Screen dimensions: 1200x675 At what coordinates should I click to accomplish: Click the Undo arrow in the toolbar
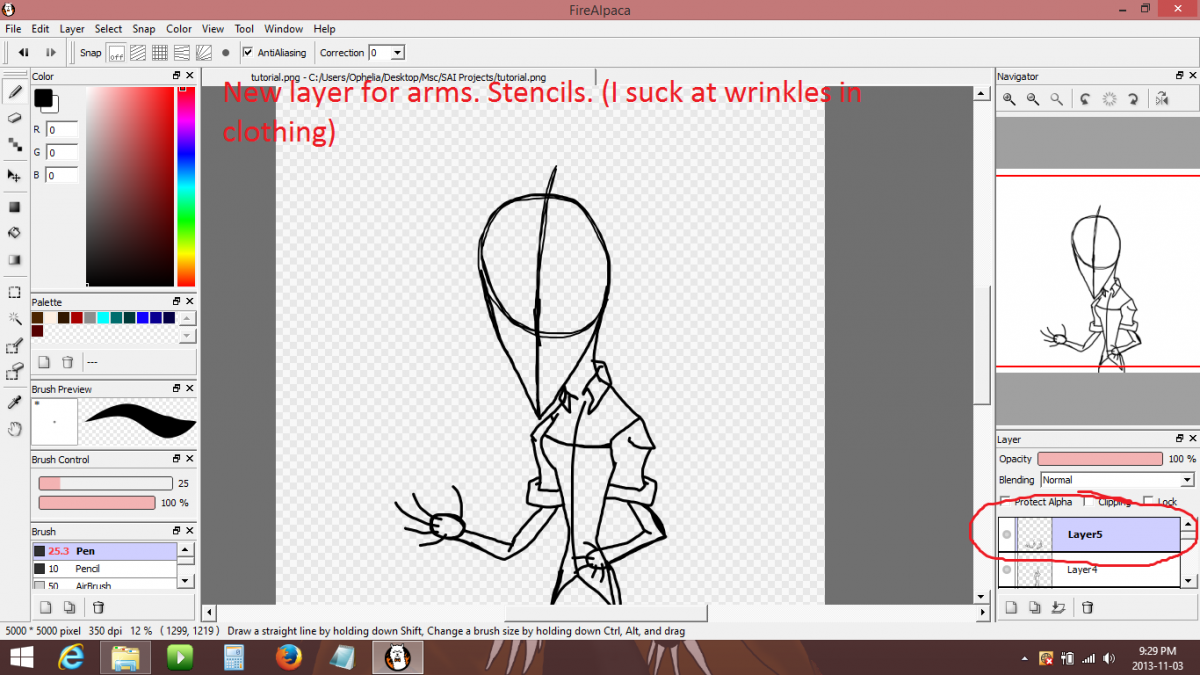[x=23, y=53]
